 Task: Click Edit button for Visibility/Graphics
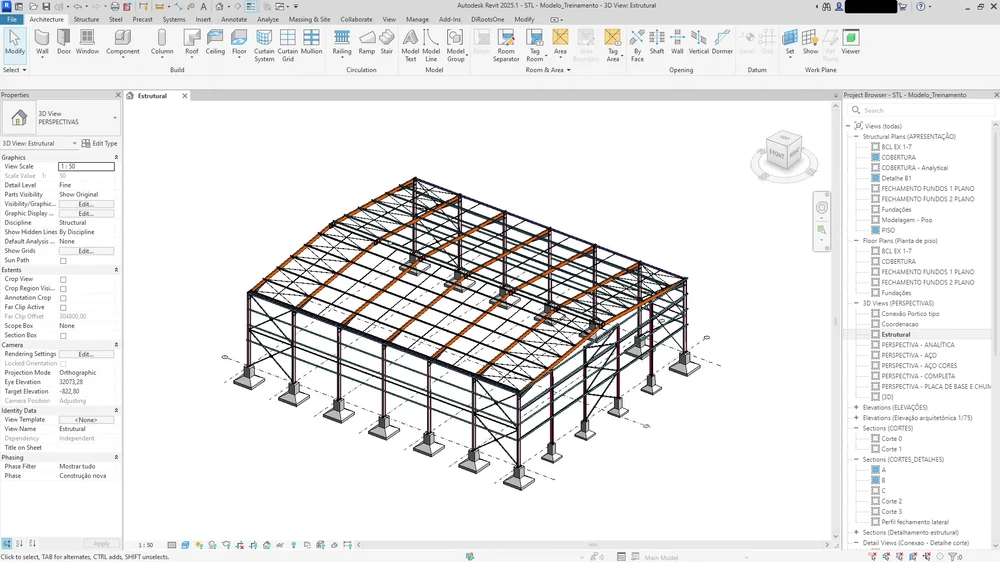click(x=86, y=204)
